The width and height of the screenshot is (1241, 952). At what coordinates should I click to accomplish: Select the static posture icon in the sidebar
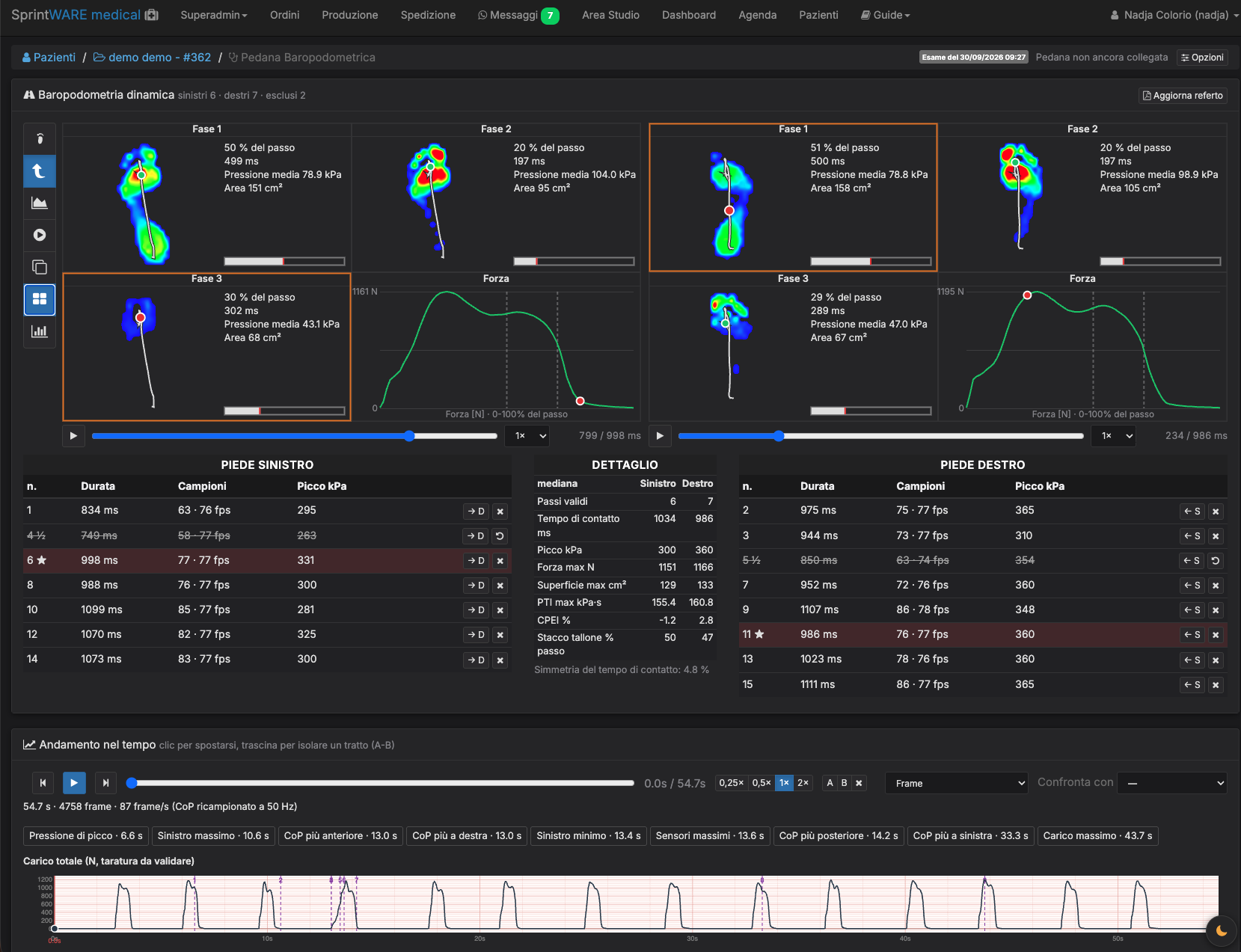coord(40,138)
